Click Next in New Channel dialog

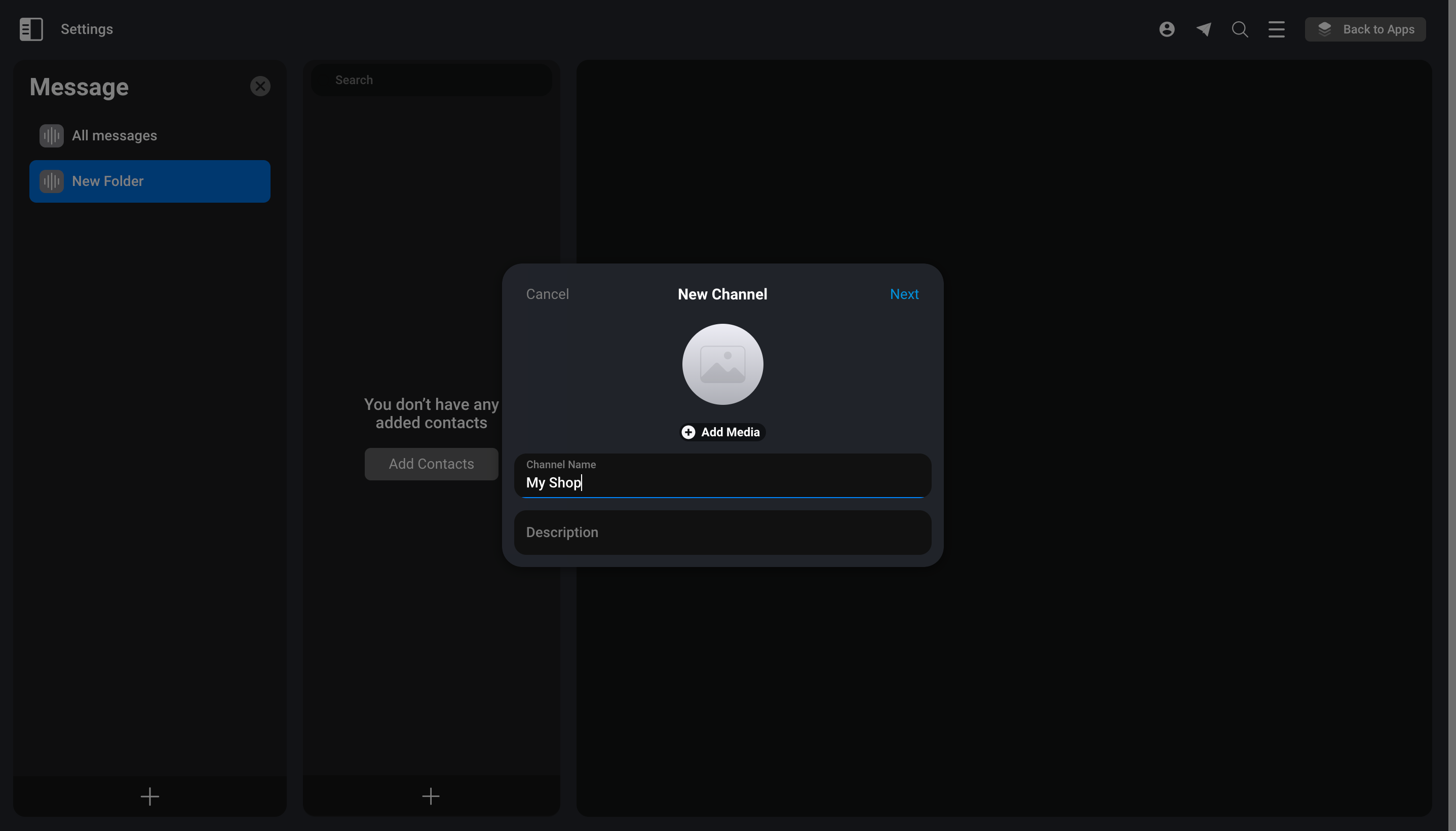pos(904,294)
